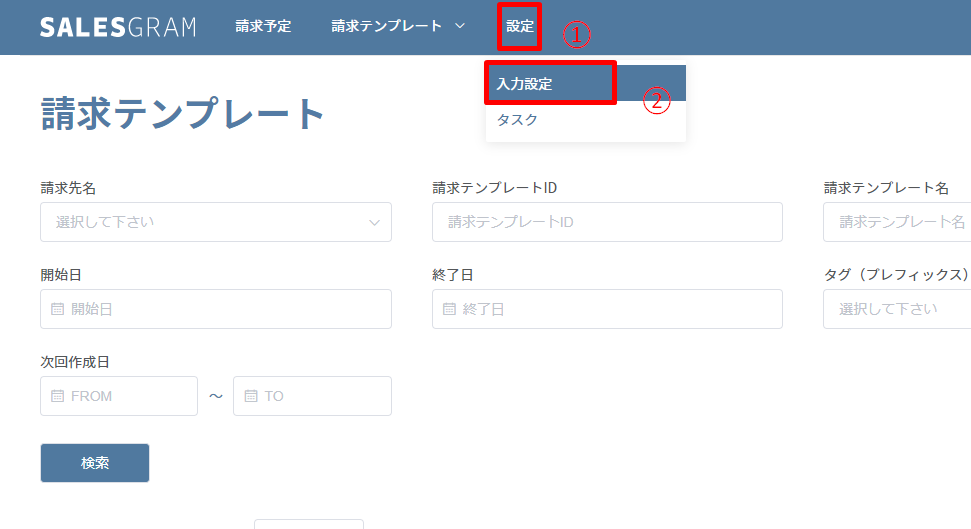Expand the 請求先名 dropdown arrow
971x529 pixels.
(374, 222)
